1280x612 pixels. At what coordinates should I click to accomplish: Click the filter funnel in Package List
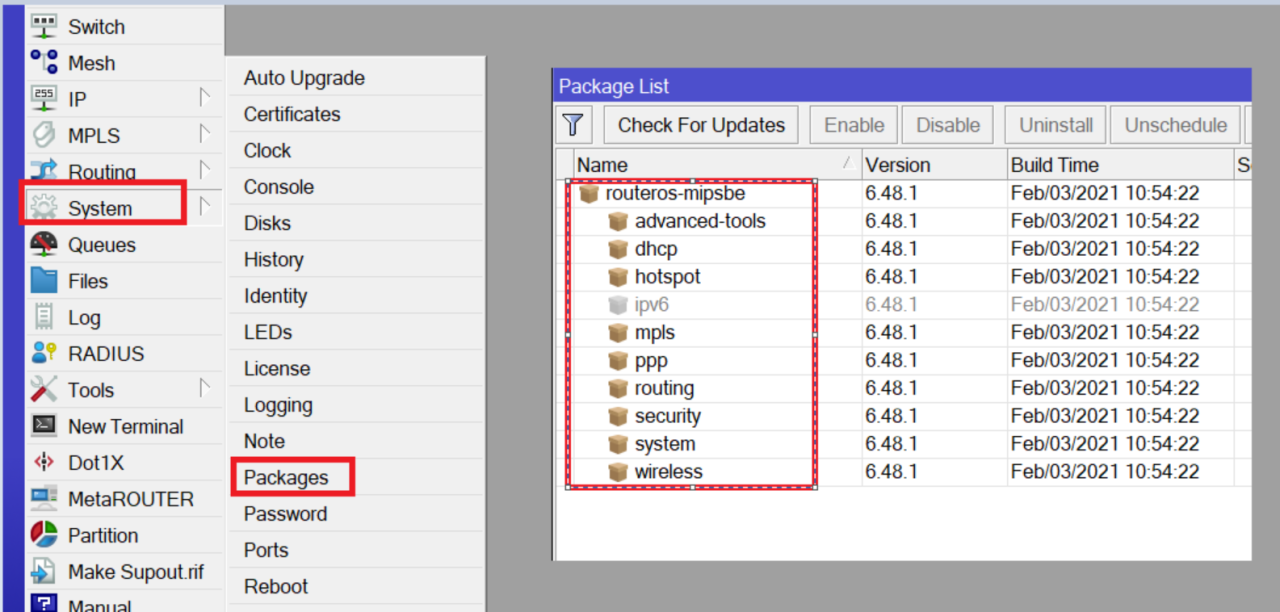pyautogui.click(x=573, y=124)
